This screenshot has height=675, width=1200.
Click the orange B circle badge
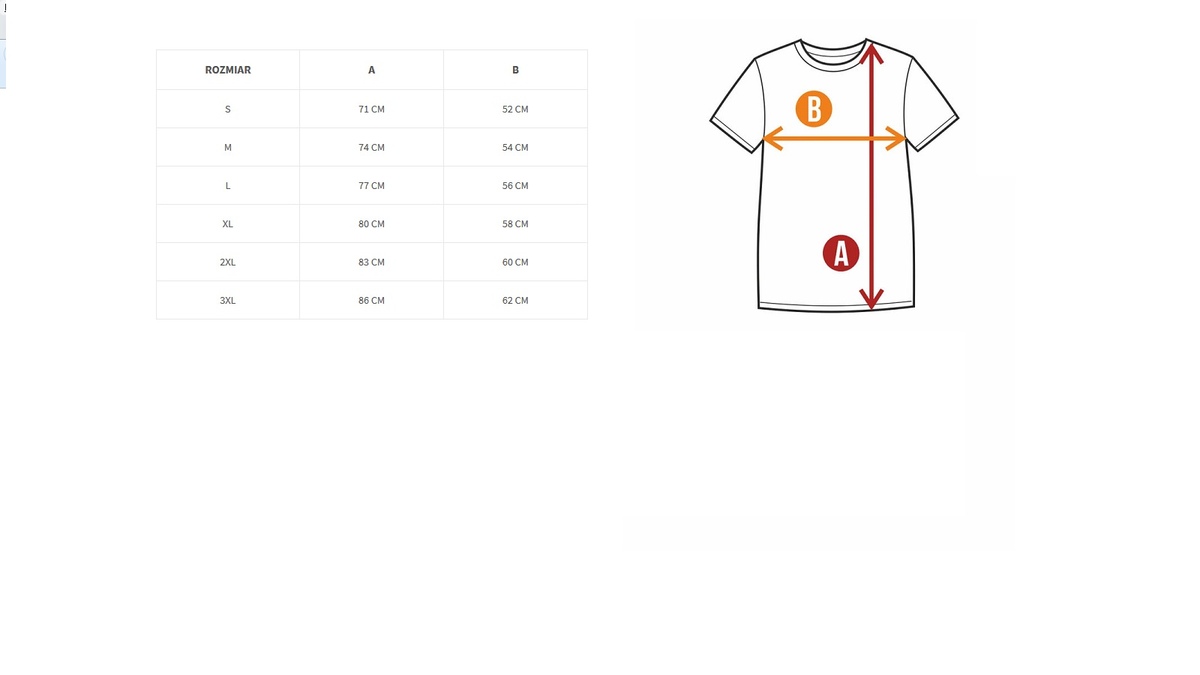[814, 108]
